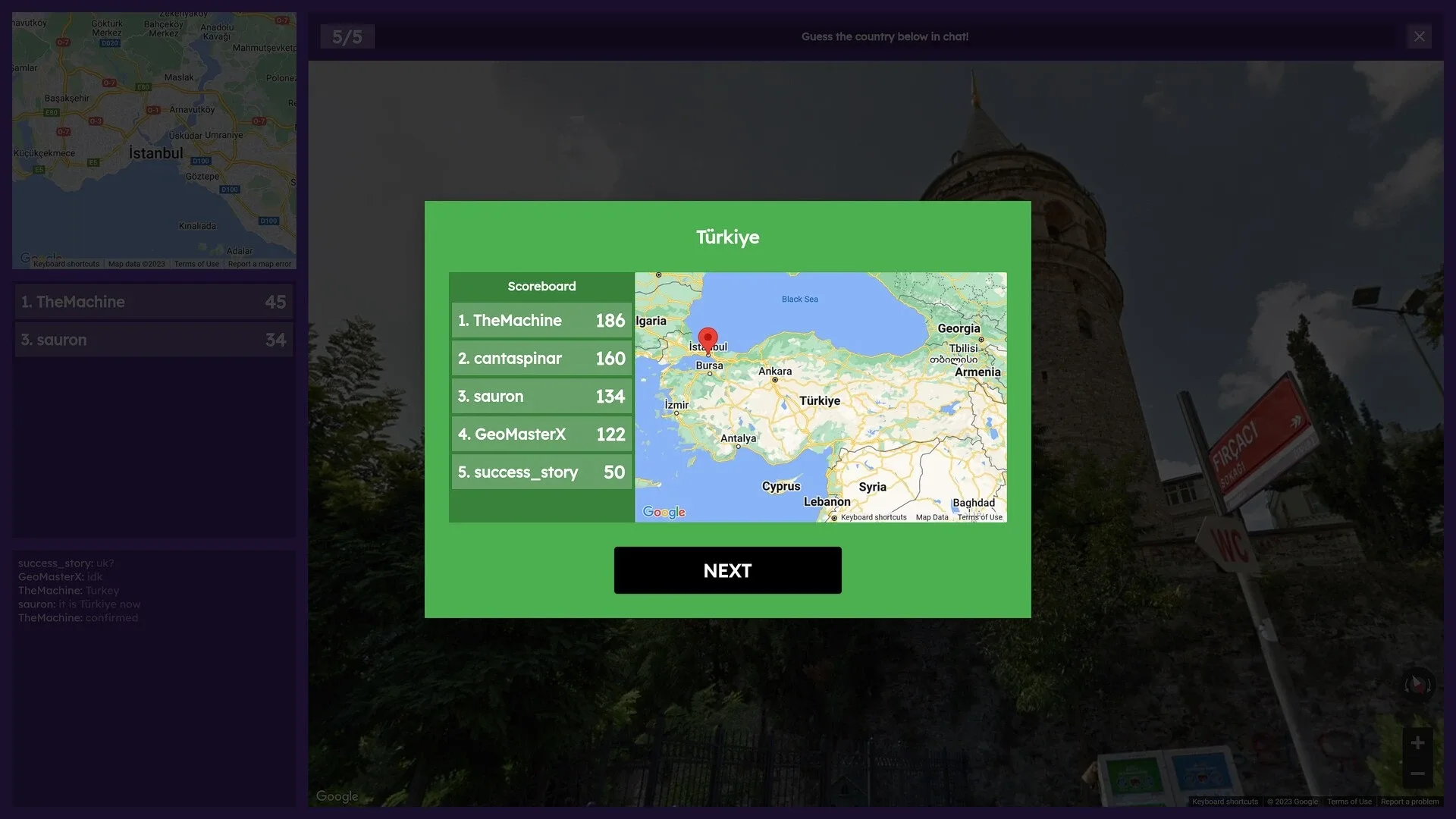This screenshot has height=819, width=1456.
Task: Zoom out street view with minus icon
Action: pyautogui.click(x=1417, y=774)
